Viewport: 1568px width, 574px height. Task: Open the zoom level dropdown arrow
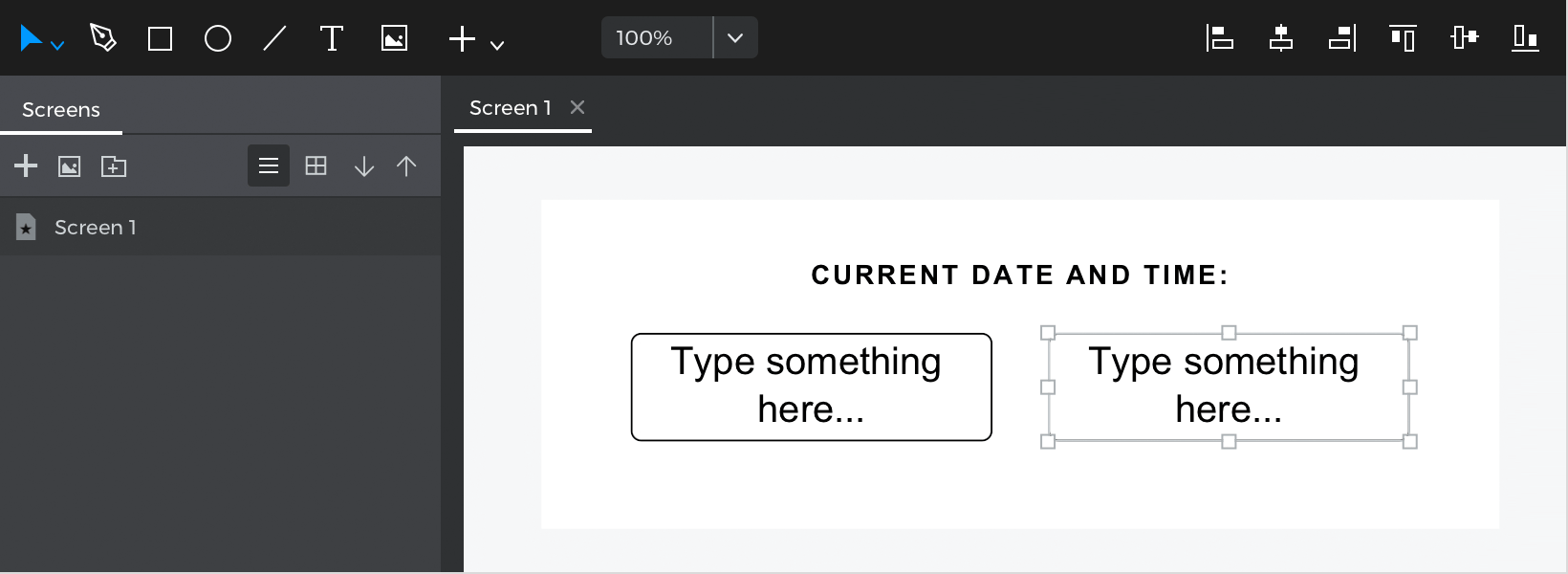click(735, 38)
